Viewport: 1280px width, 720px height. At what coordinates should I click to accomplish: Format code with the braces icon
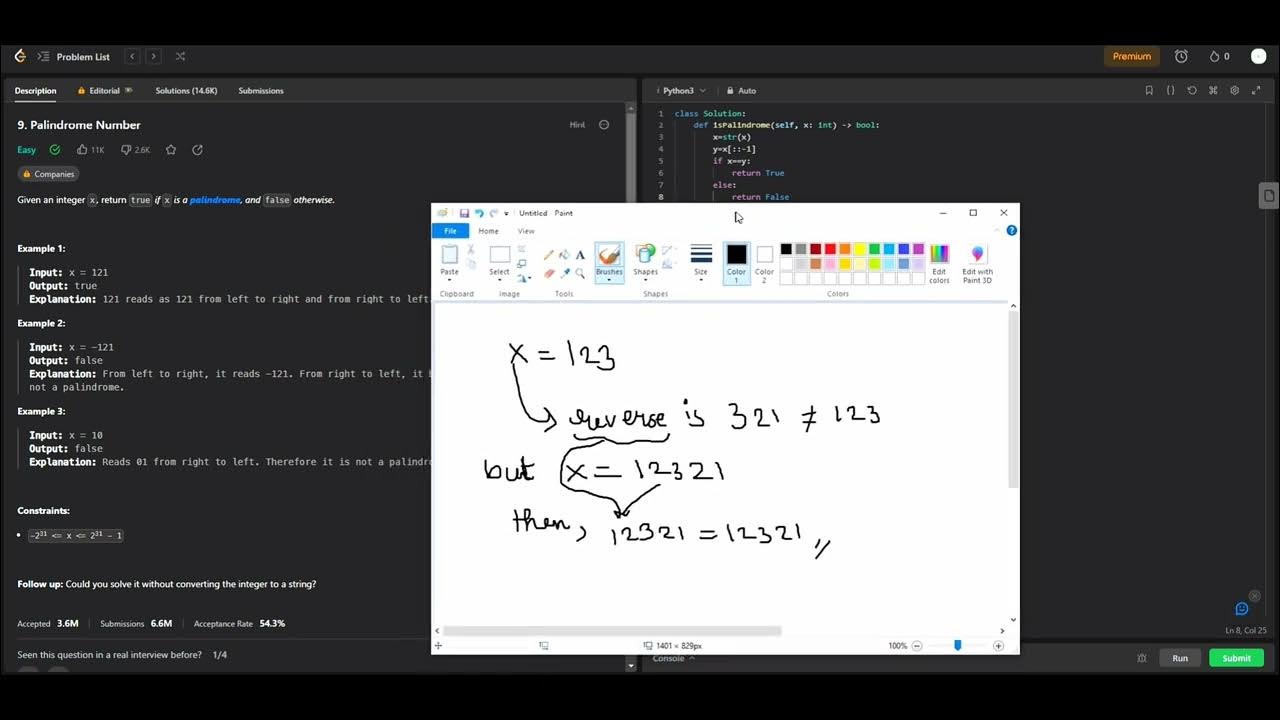1170,90
